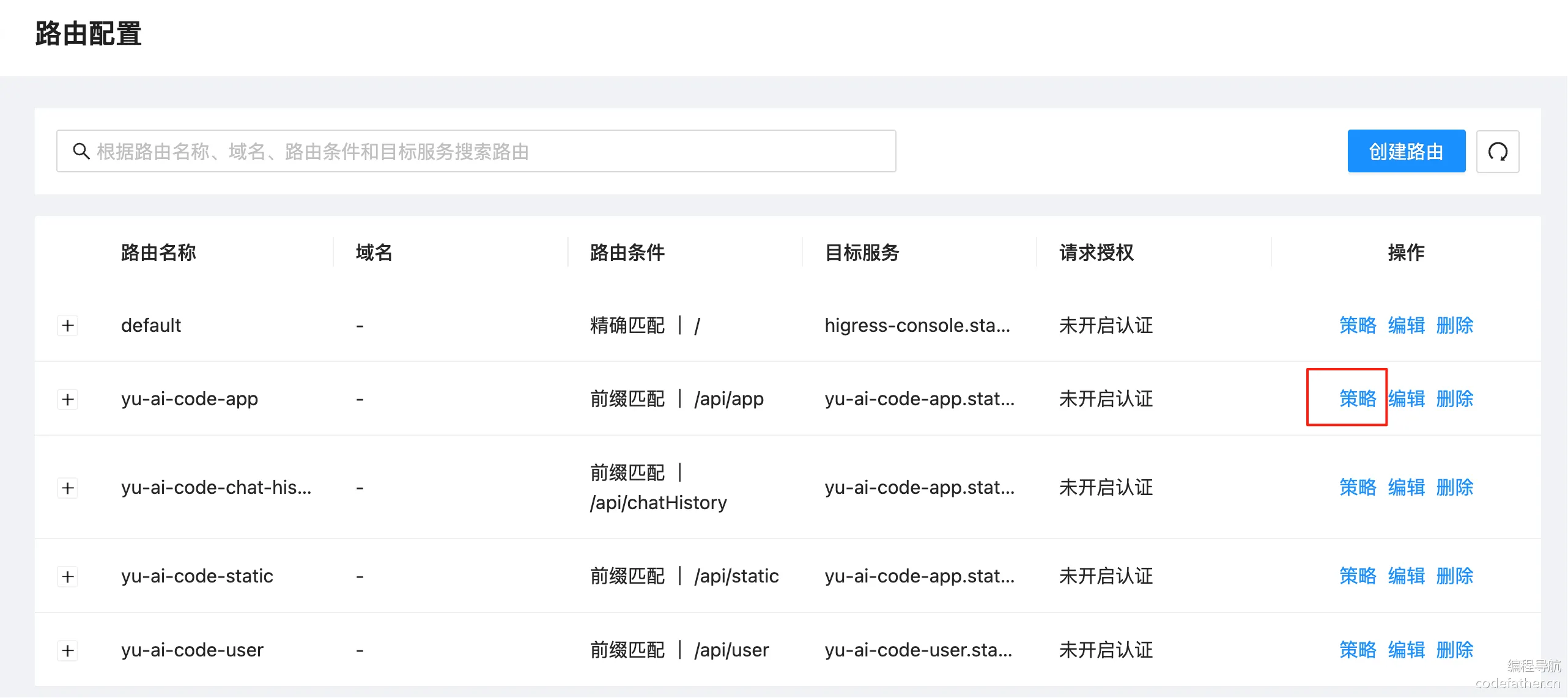Click 未开启认证 in the default row
The image size is (1568, 698).
coord(1106,325)
